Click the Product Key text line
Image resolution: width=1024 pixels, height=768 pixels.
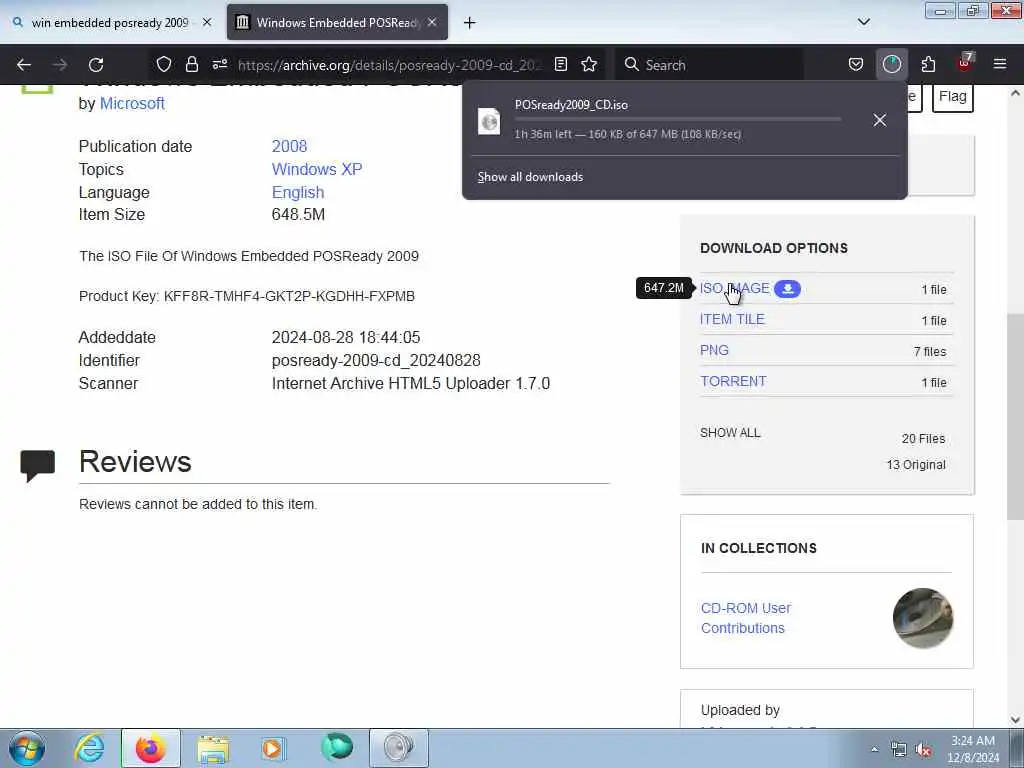247,296
